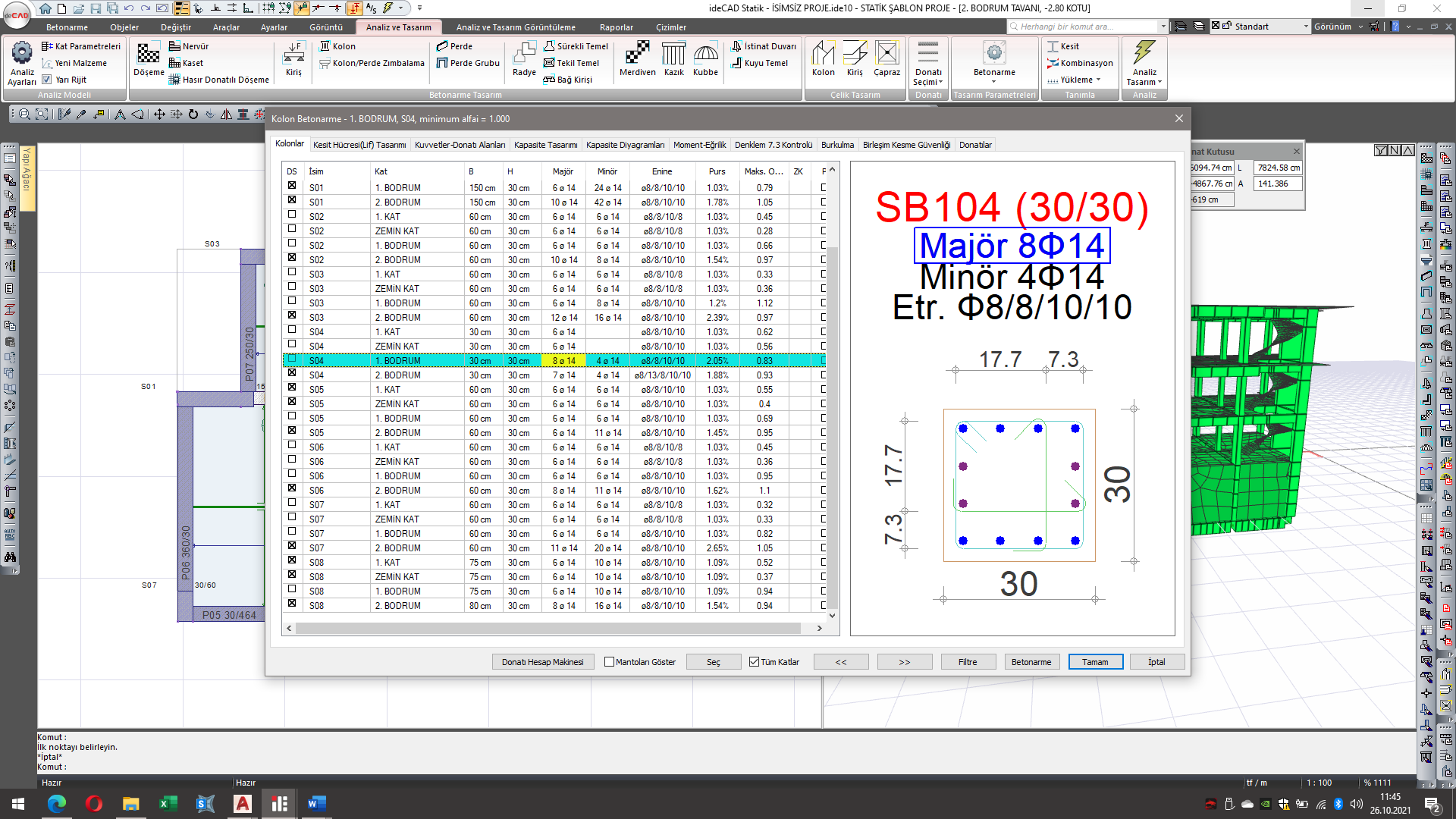Click the Merdiven stairs icon
Image resolution: width=1456 pixels, height=819 pixels.
638,58
